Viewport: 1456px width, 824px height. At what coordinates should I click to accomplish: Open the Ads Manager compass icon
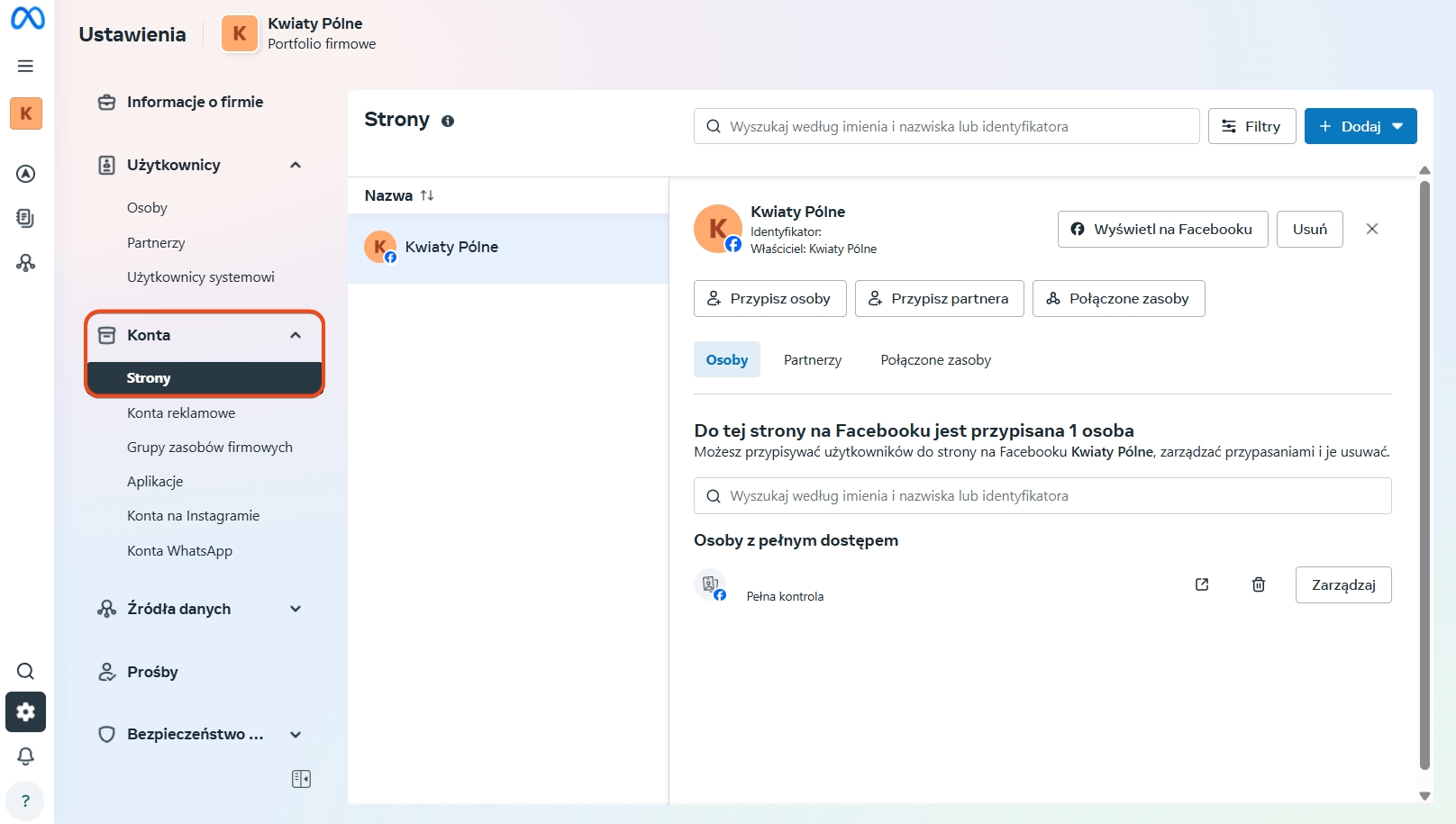26,174
